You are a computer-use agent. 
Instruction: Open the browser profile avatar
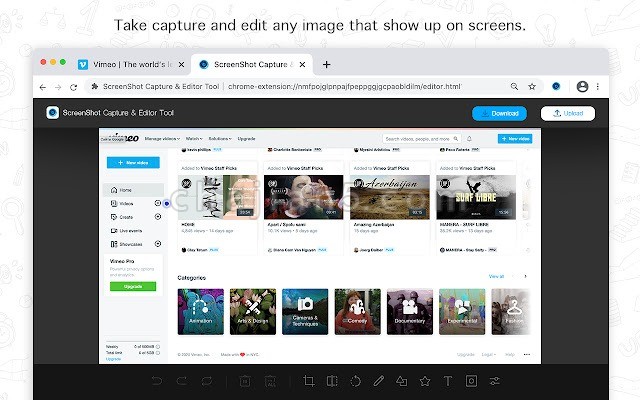point(582,87)
